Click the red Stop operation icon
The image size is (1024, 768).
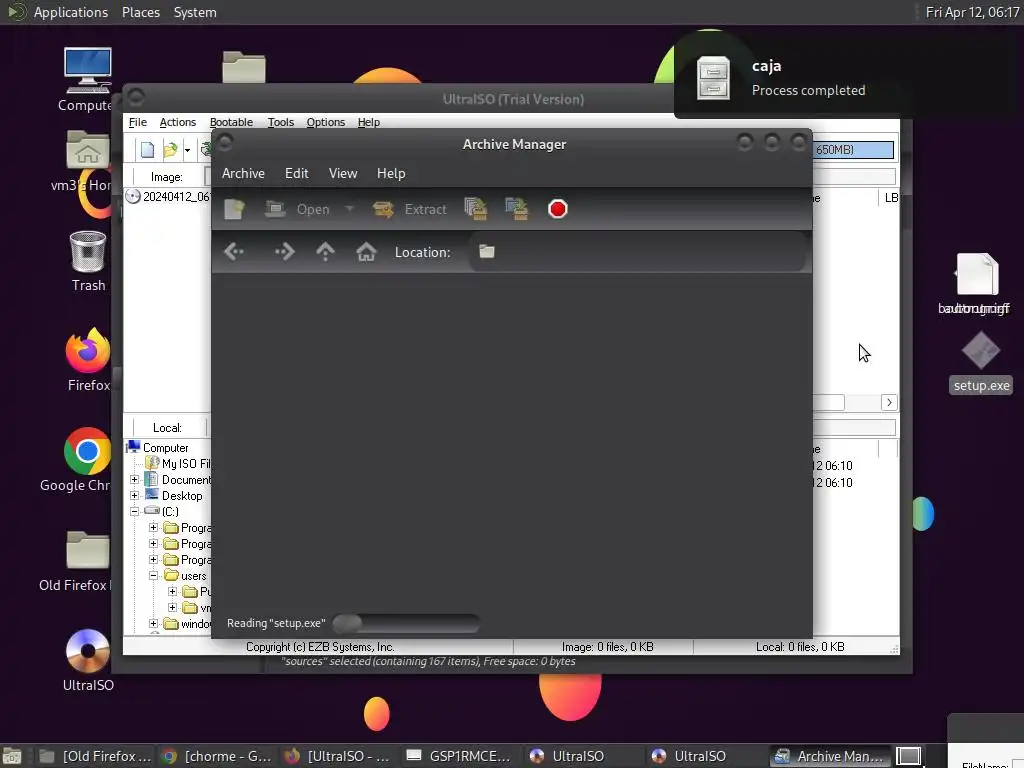tap(558, 209)
